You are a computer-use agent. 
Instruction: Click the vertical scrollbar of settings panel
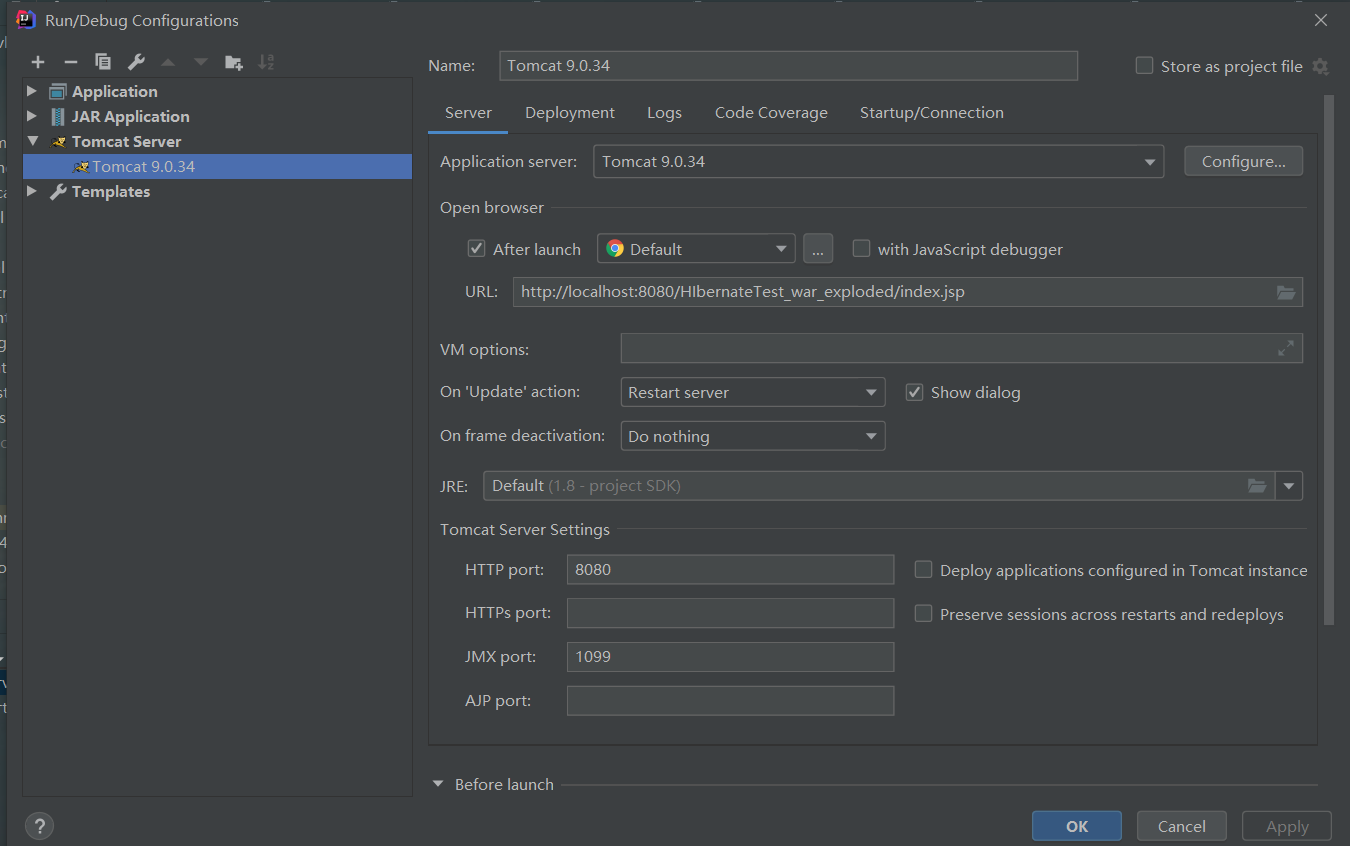(x=1329, y=360)
